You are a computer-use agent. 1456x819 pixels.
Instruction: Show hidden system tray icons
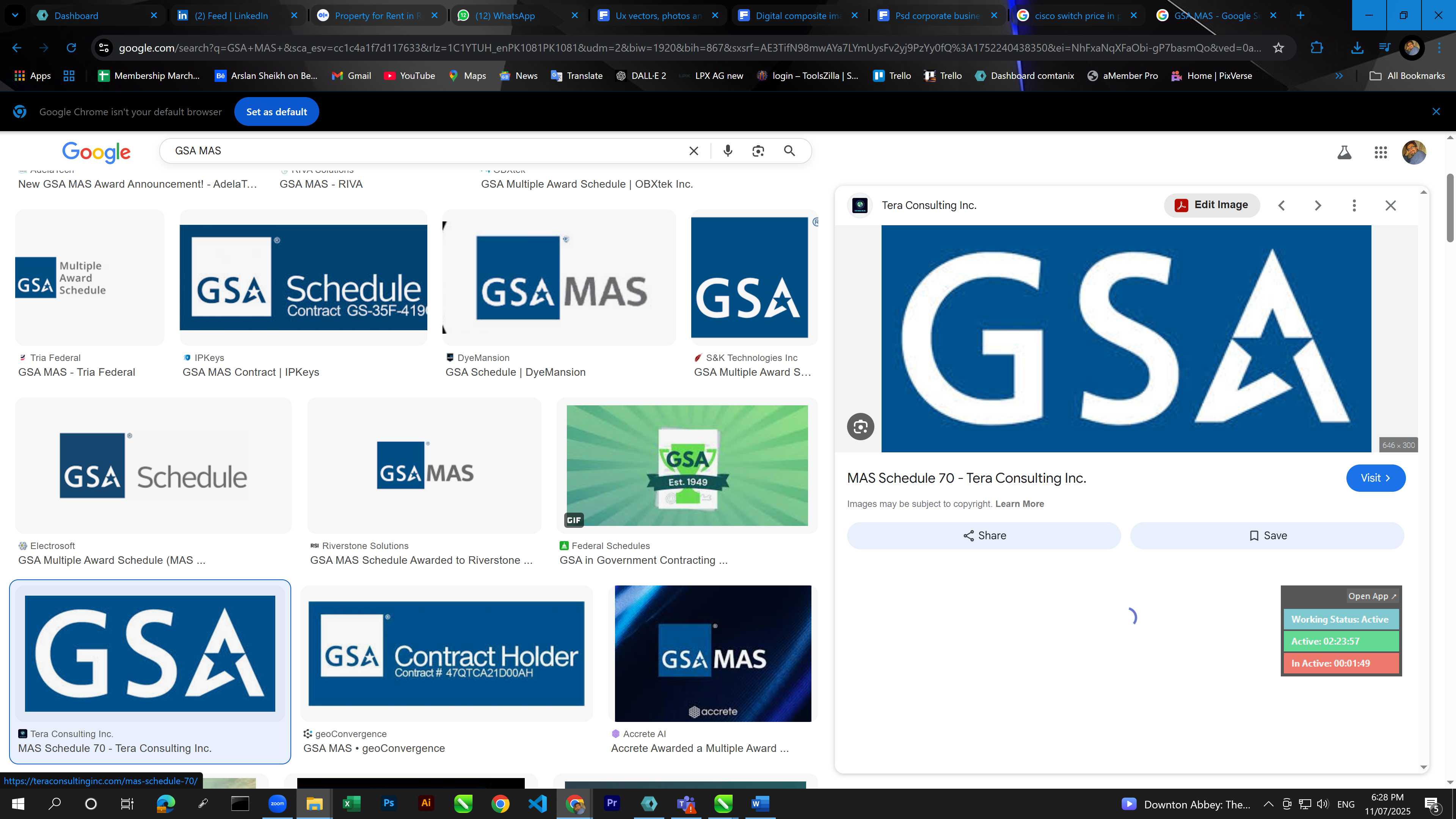(x=1268, y=804)
